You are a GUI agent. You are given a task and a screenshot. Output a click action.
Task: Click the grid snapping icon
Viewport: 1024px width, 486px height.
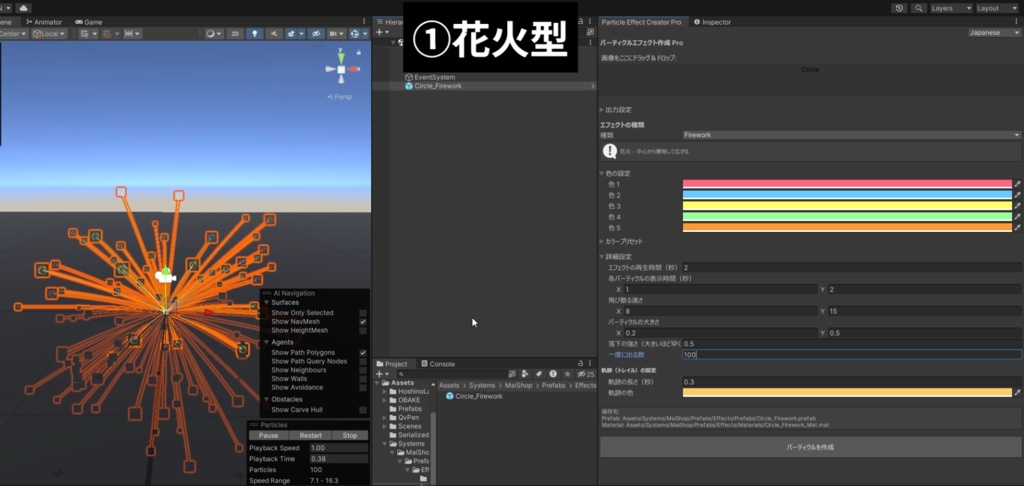109,33
